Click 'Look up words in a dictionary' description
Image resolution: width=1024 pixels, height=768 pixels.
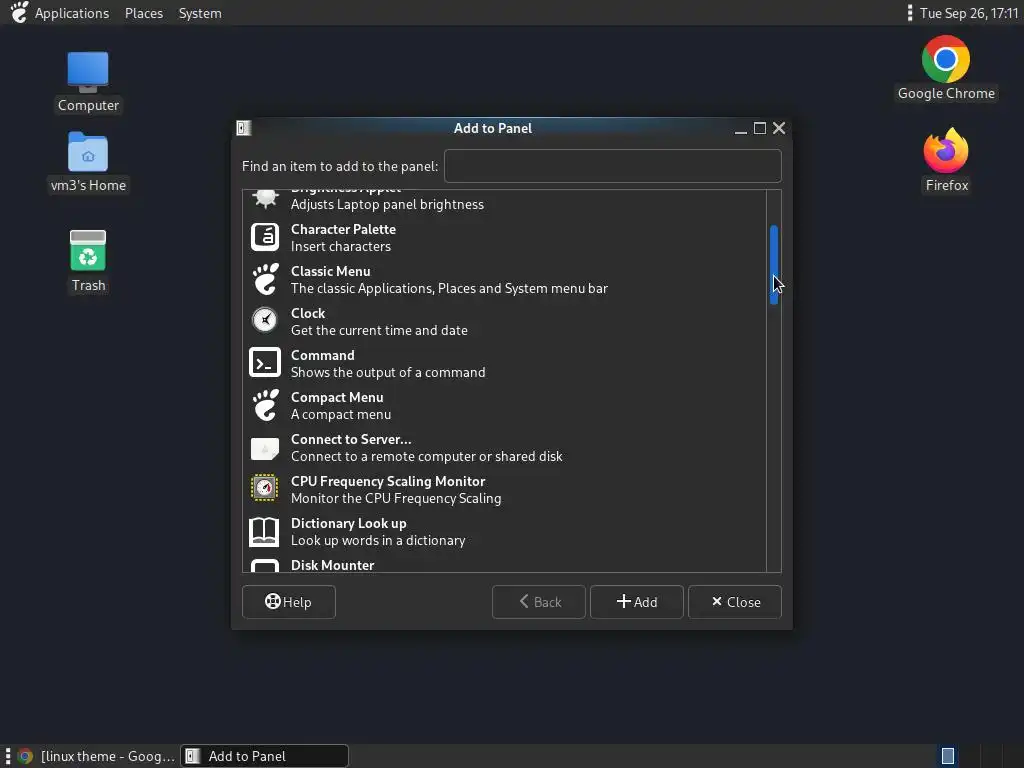[378, 540]
